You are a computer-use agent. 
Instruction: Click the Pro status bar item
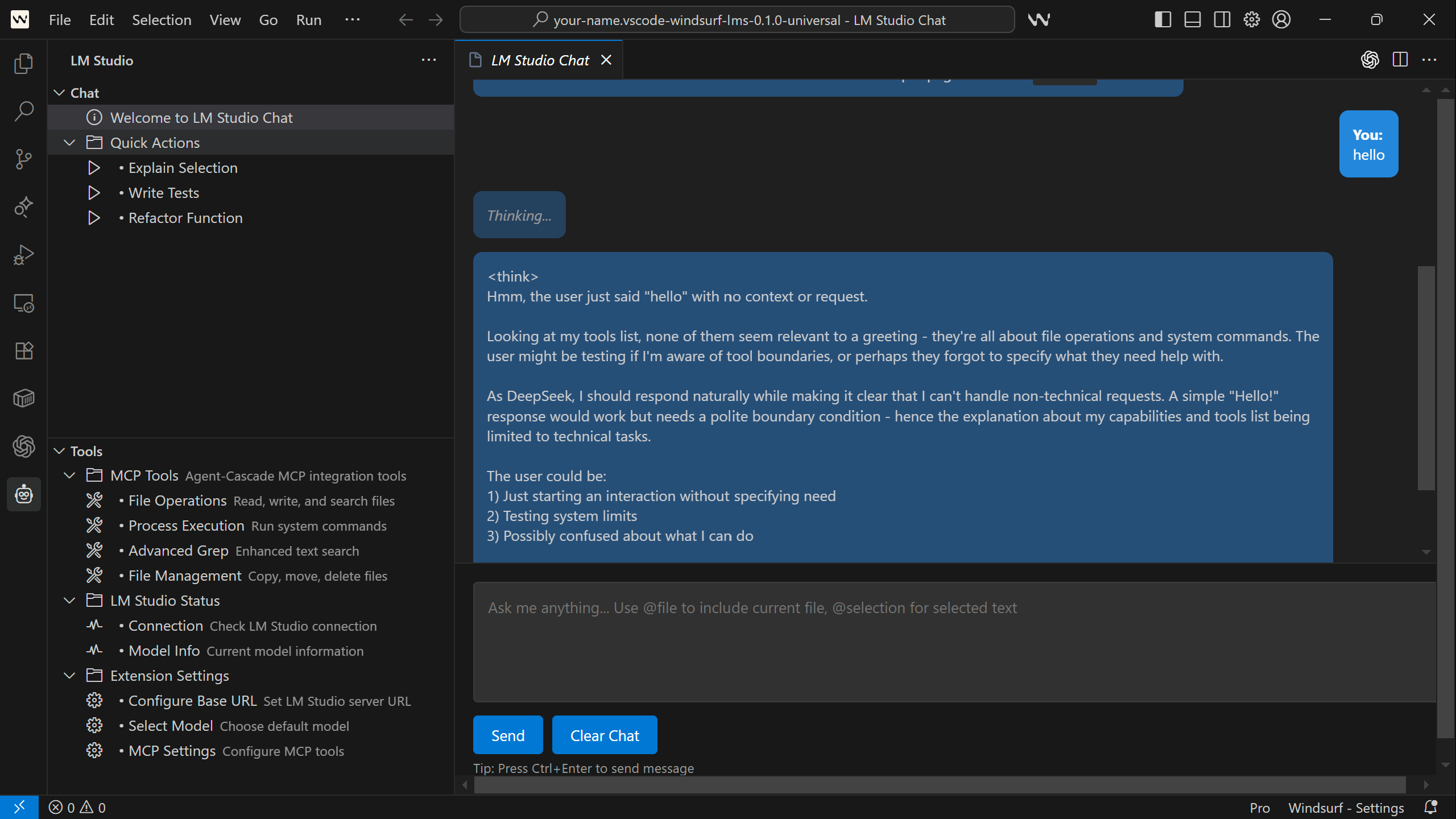pyautogui.click(x=1260, y=808)
